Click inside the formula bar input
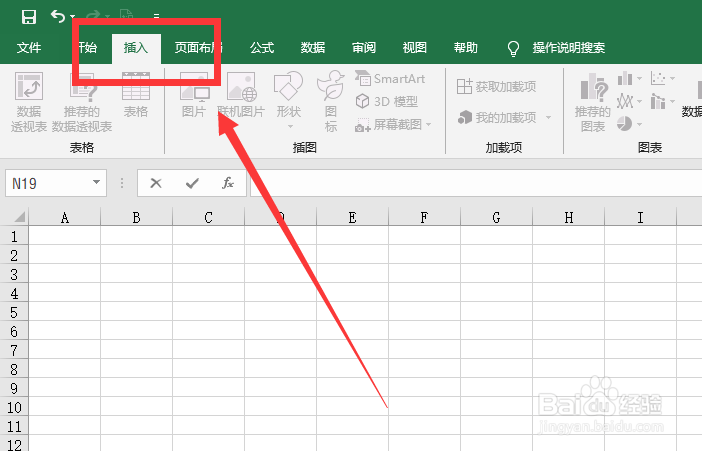The image size is (702, 451). (476, 183)
